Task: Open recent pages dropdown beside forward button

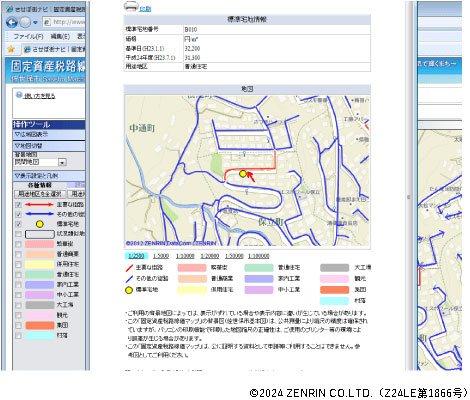Action: point(35,23)
